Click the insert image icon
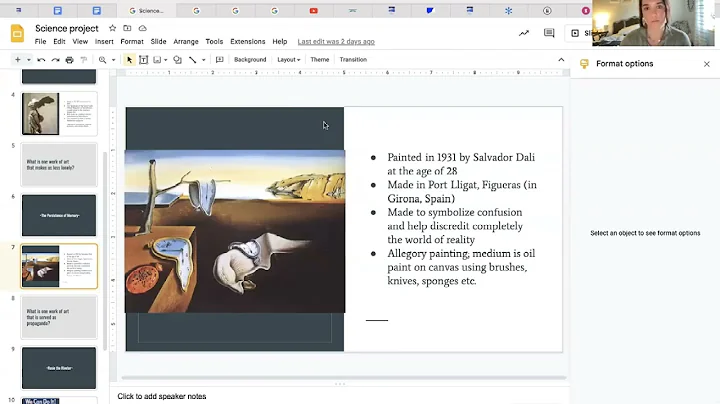The height and width of the screenshot is (404, 720). click(157, 60)
